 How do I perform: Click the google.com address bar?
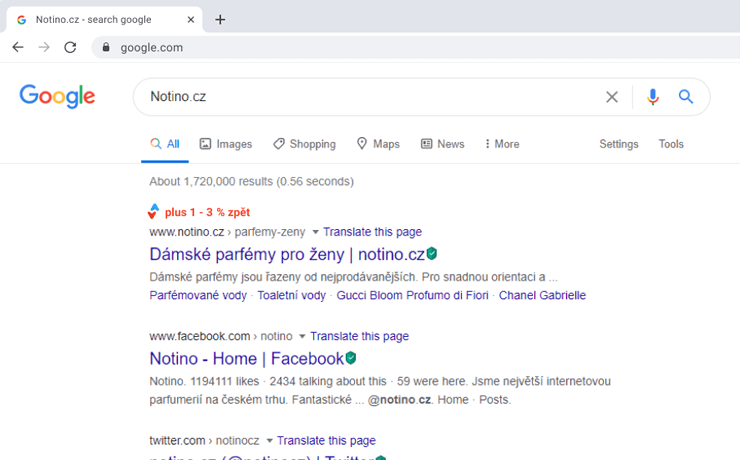pos(415,48)
